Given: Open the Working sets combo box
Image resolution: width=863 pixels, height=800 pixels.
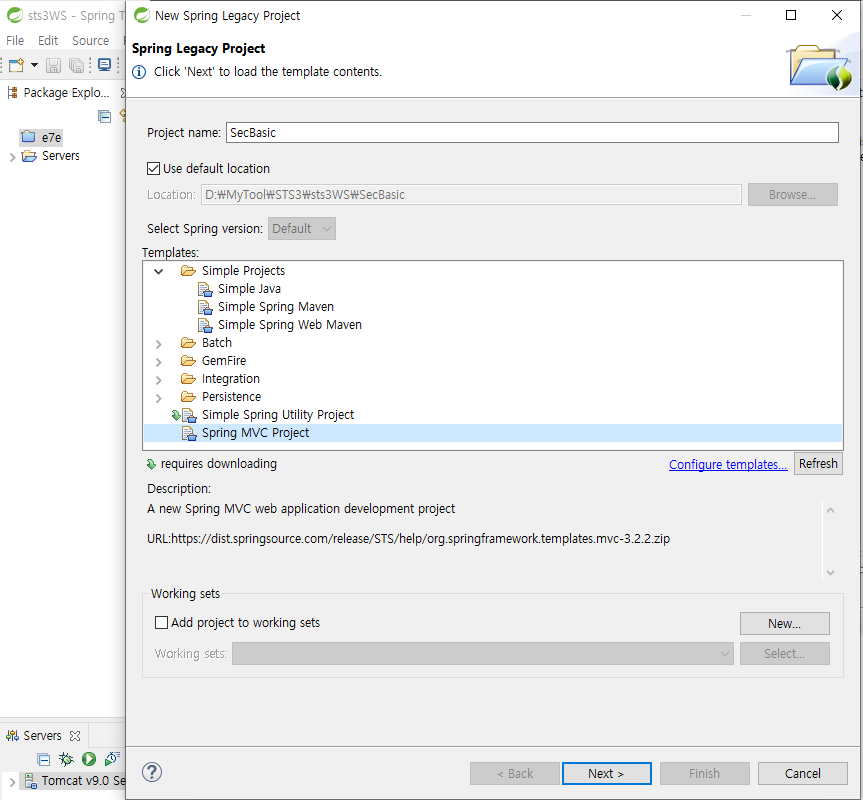Looking at the screenshot, I should tap(483, 654).
